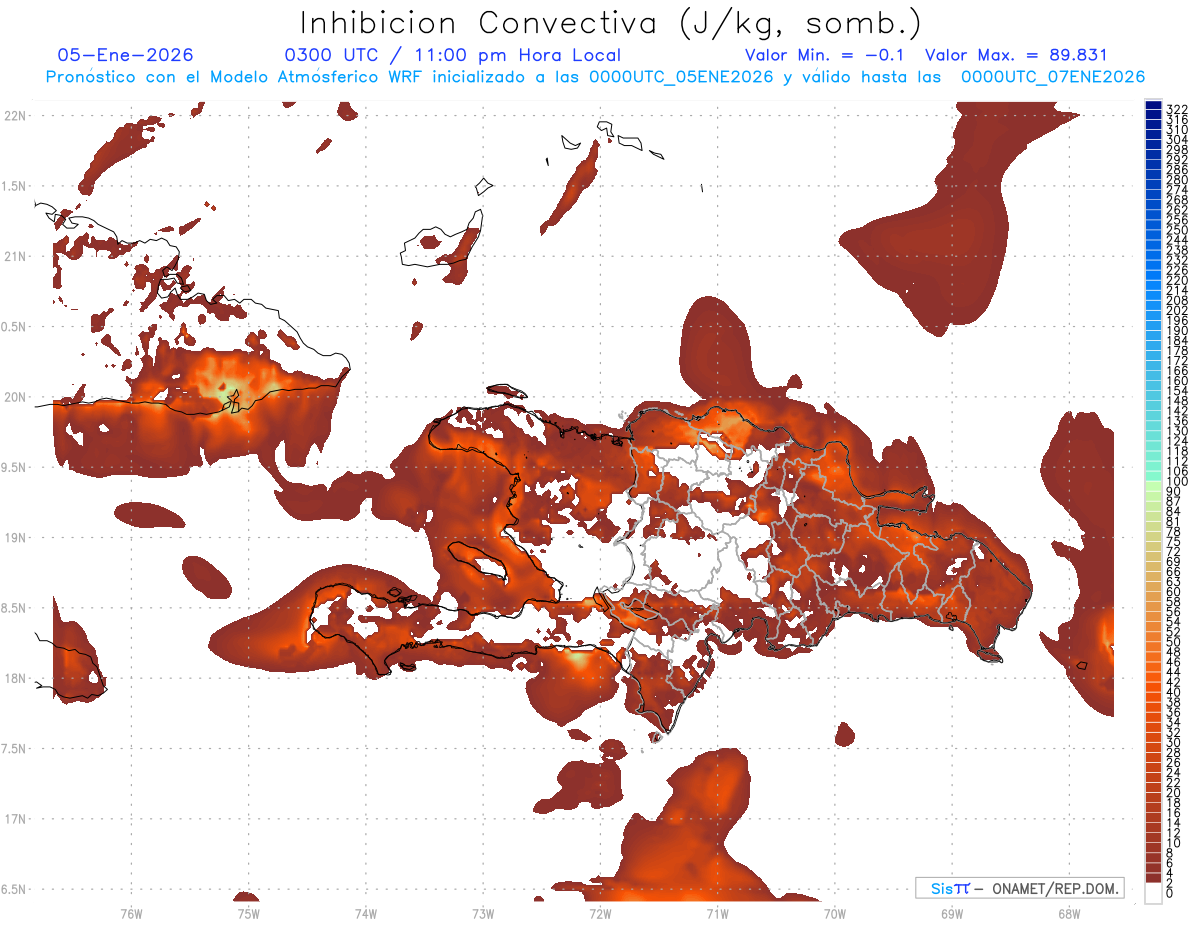This screenshot has width=1200, height=927.
Task: Click the "74W" longitude label
Action: (x=365, y=913)
